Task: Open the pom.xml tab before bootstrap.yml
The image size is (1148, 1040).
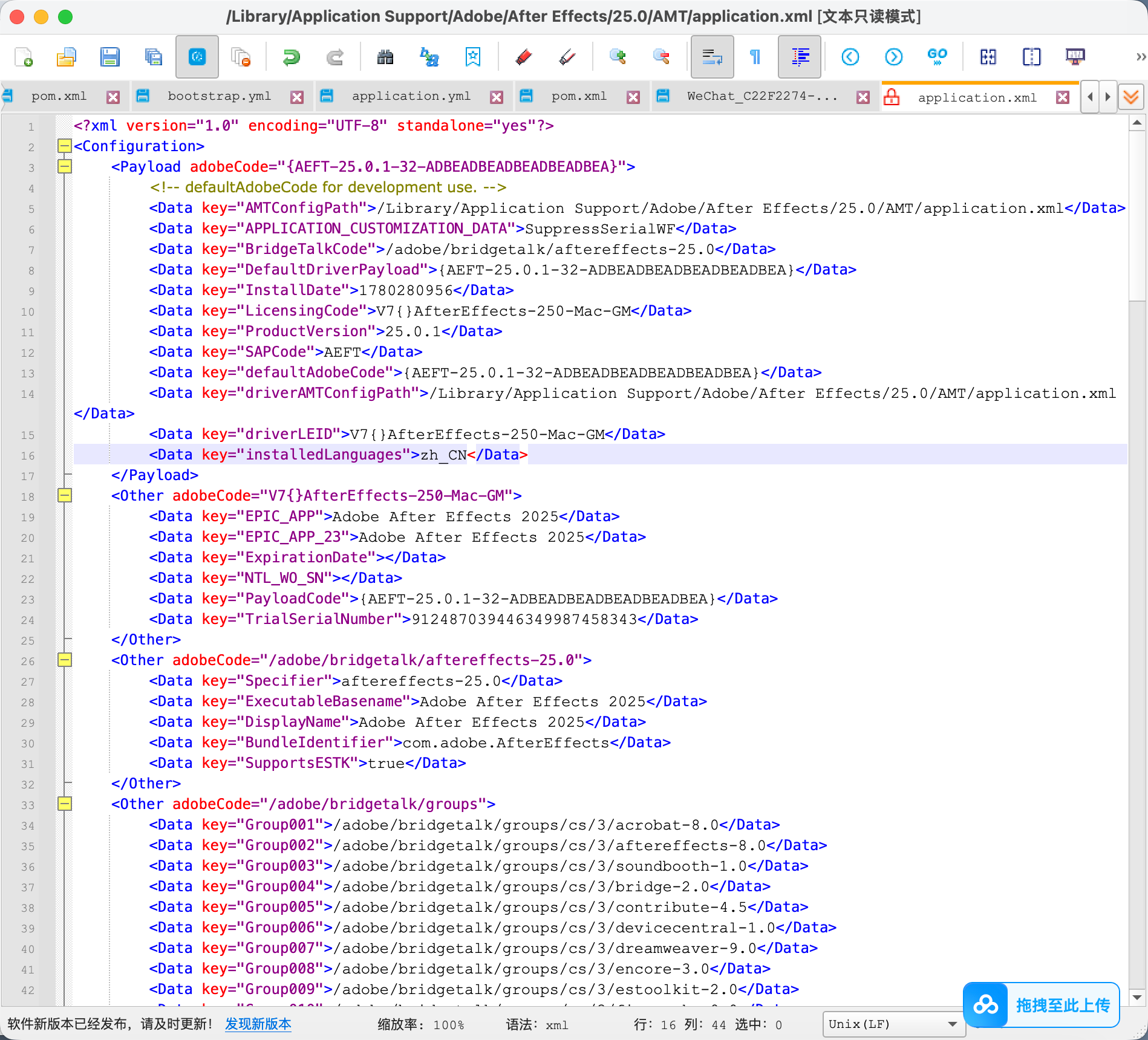Action: coord(59,96)
